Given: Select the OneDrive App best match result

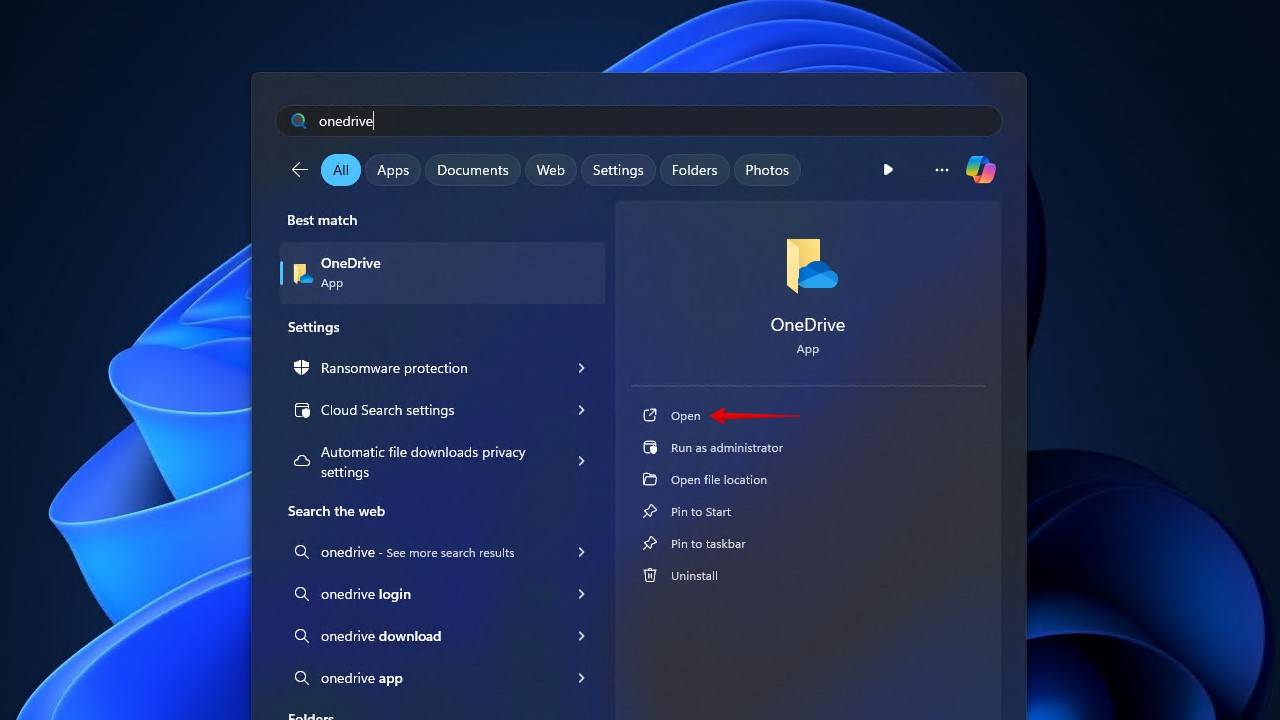Looking at the screenshot, I should click(442, 272).
